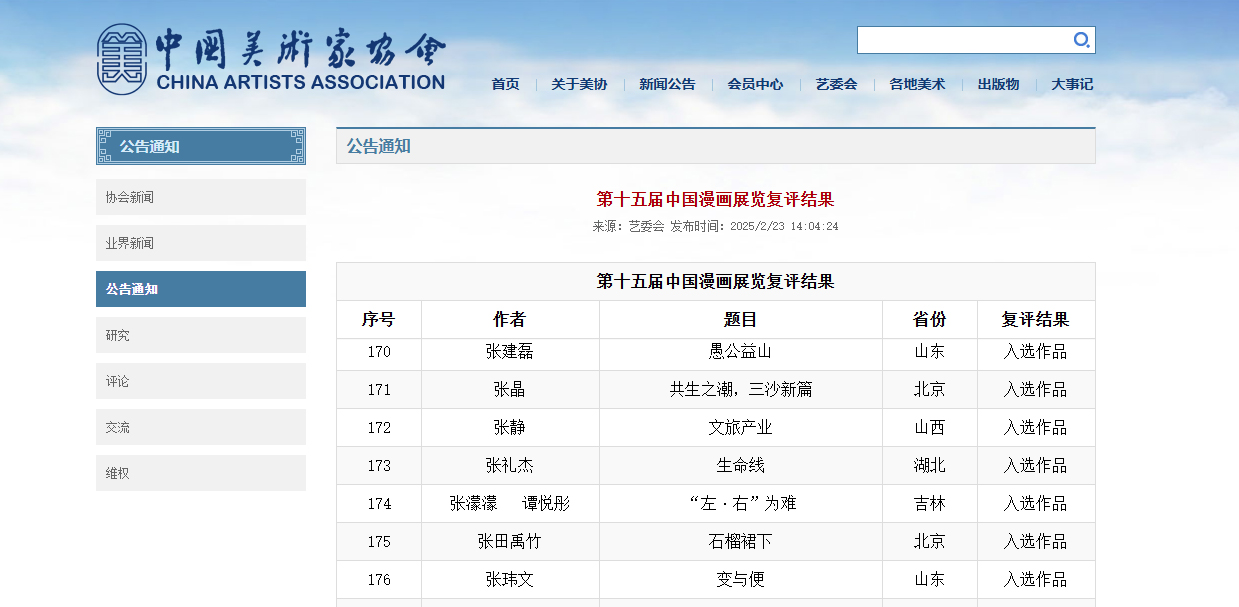This screenshot has height=607, width=1239.
Task: Open the 会员中心 menu item
Action: tap(755, 84)
